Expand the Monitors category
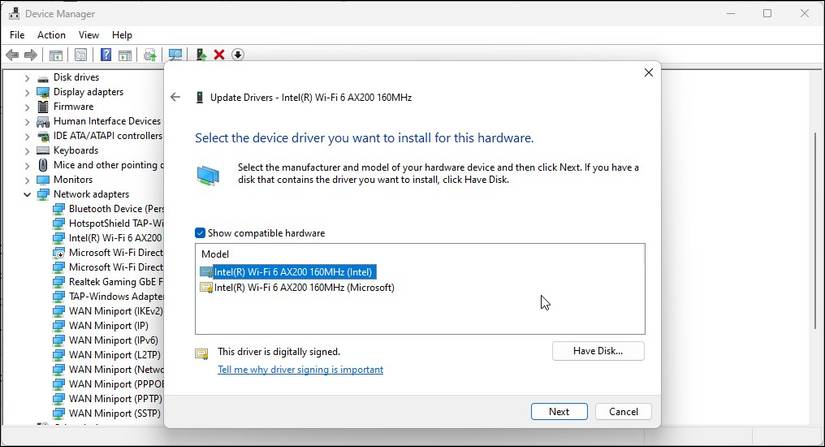Image resolution: width=825 pixels, height=447 pixels. click(28, 180)
